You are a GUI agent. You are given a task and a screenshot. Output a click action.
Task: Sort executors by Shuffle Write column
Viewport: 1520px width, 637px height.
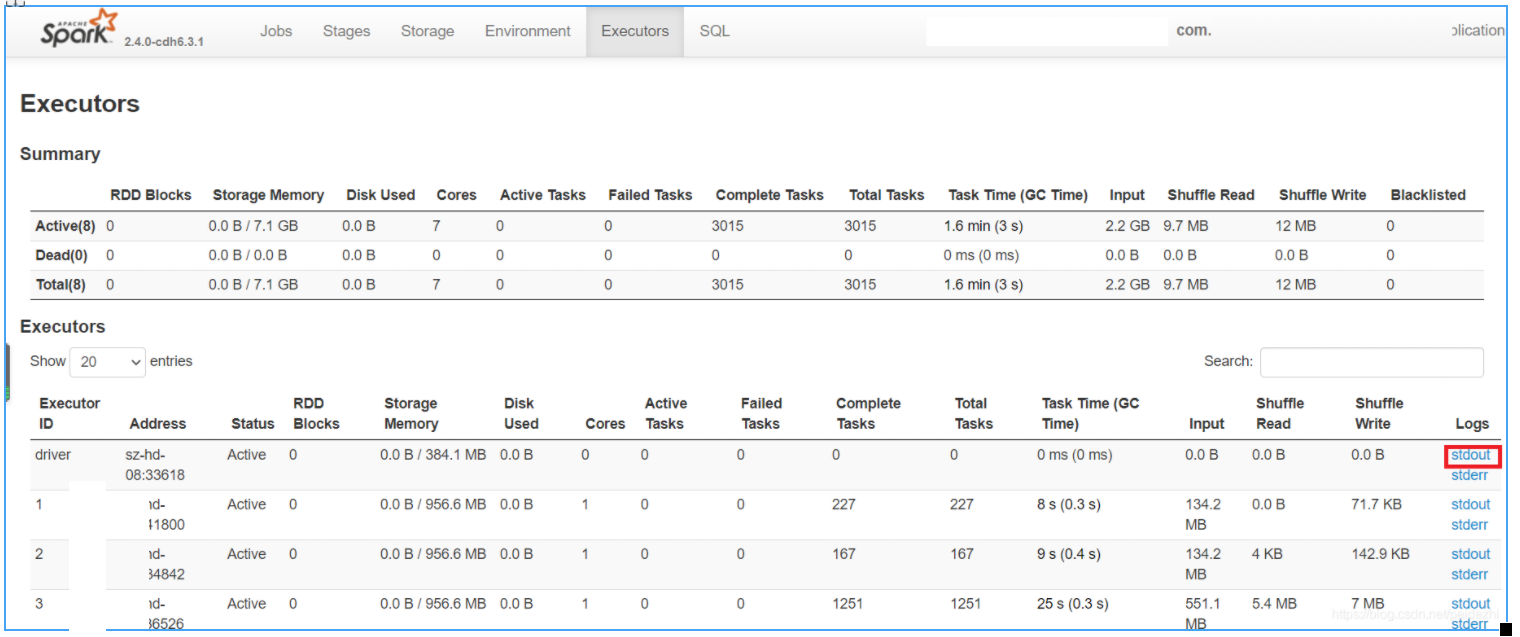point(1379,413)
